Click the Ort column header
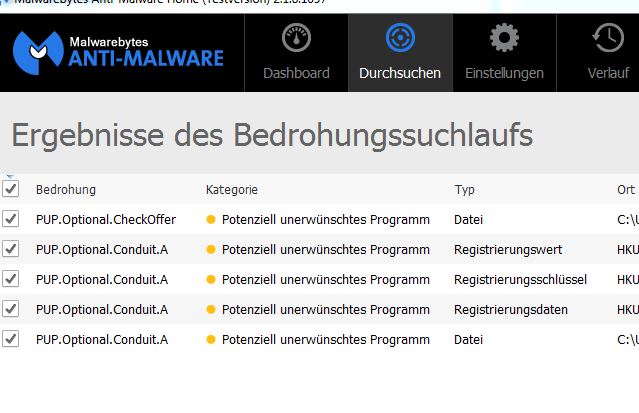Image resolution: width=639 pixels, height=413 pixels. point(626,190)
